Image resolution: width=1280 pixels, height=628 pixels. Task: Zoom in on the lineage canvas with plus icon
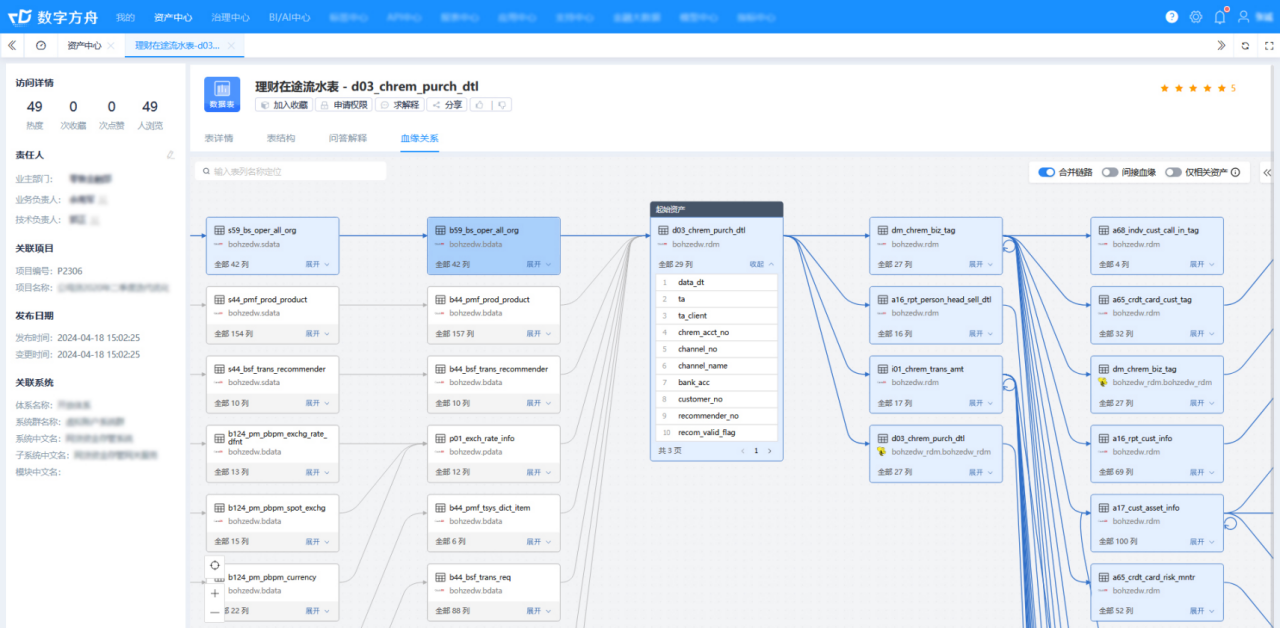(214, 593)
